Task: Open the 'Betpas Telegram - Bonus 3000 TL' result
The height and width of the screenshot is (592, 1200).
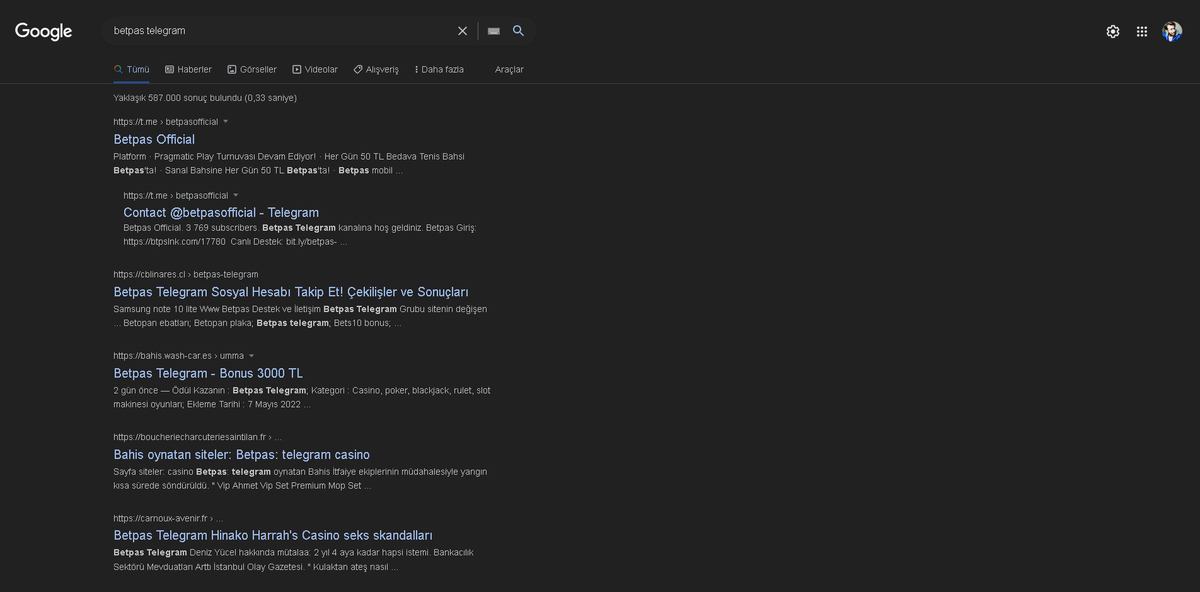Action: [208, 373]
